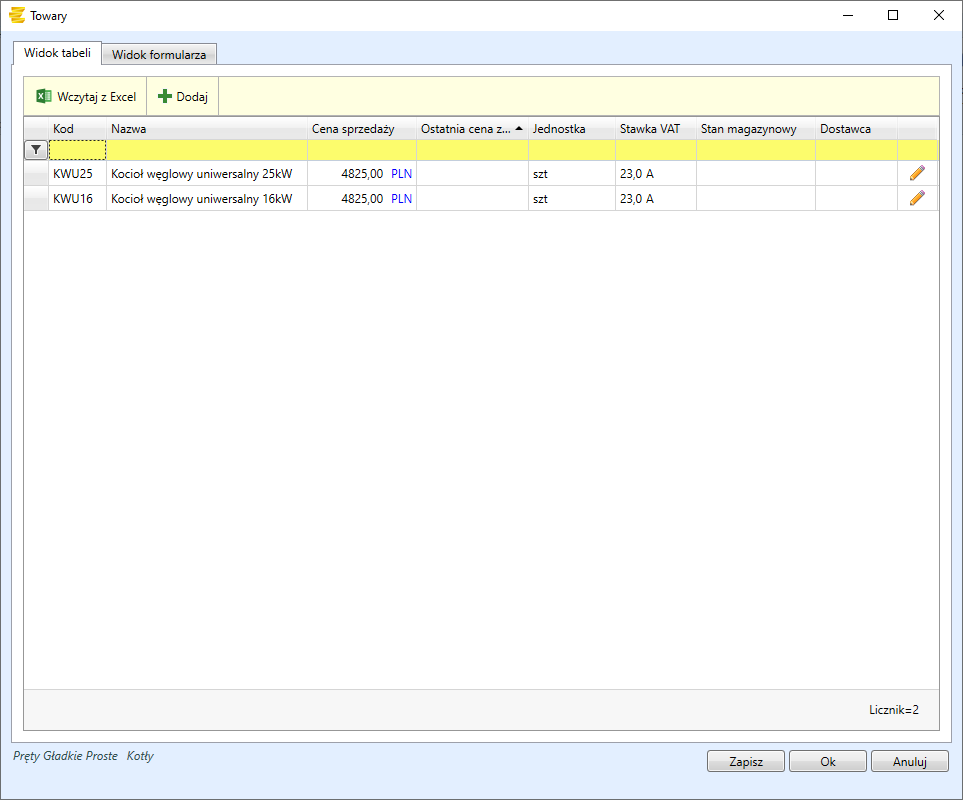This screenshot has height=800, width=963.
Task: Cancel using the Anuluj button
Action: point(909,762)
